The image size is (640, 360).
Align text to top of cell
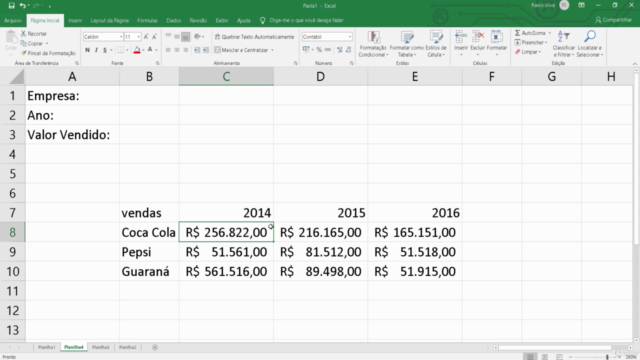[x=168, y=37]
